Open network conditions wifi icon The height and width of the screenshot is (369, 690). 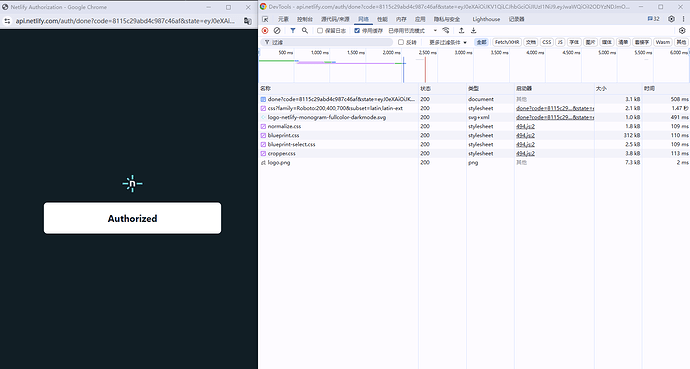point(446,30)
